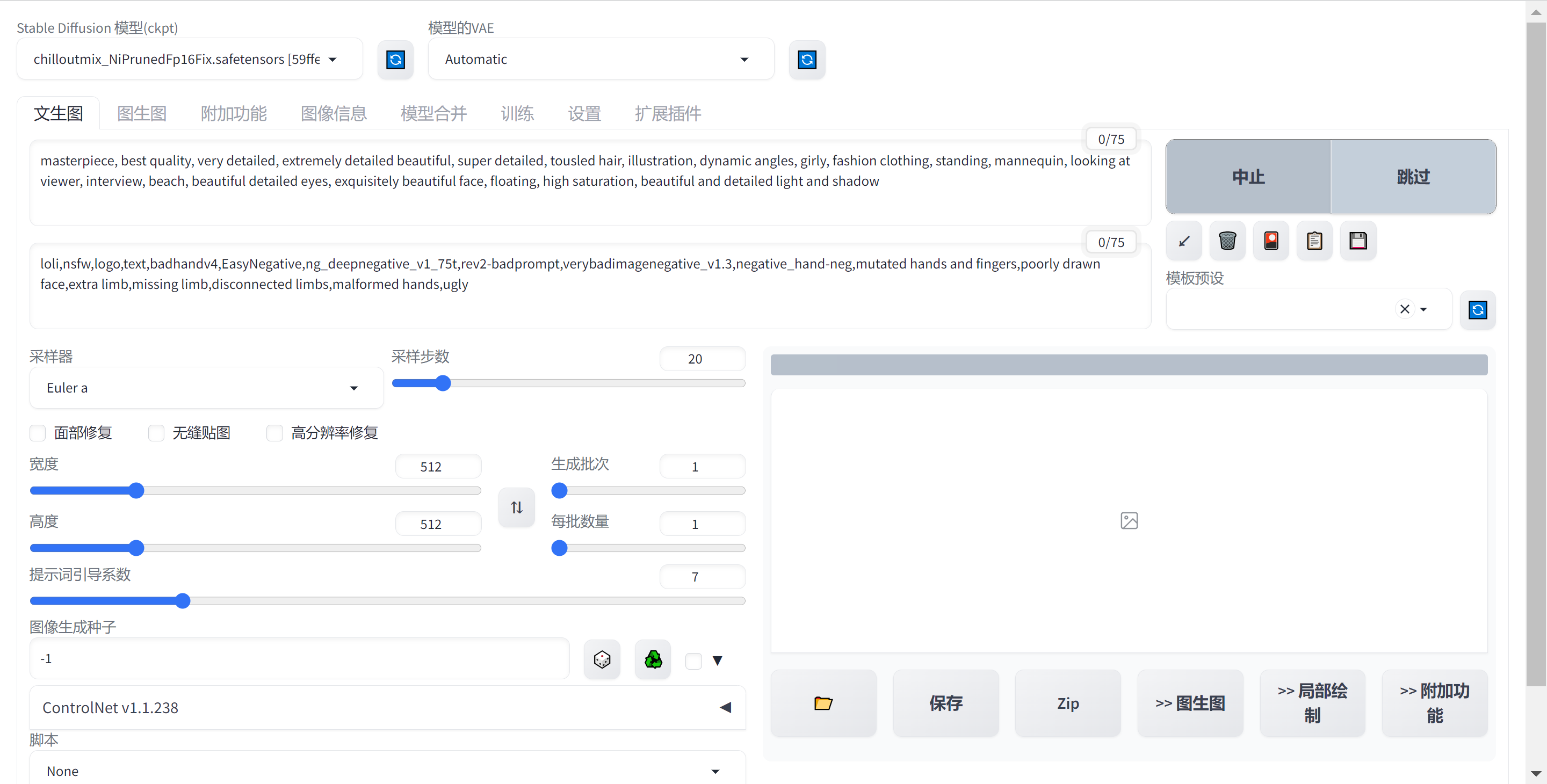Open the 脚本 None dropdown

387,771
